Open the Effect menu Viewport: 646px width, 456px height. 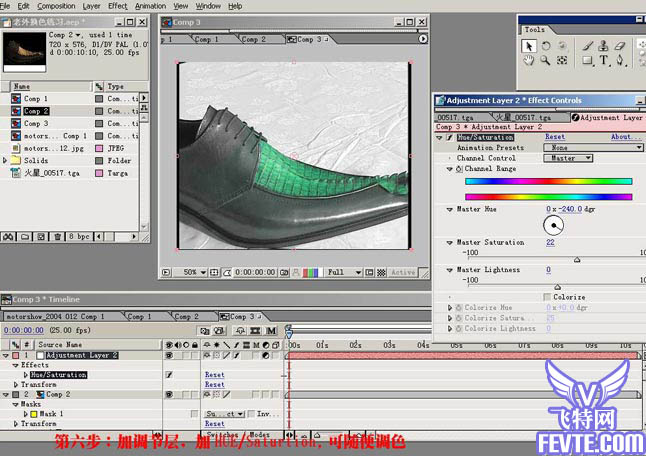tap(117, 6)
